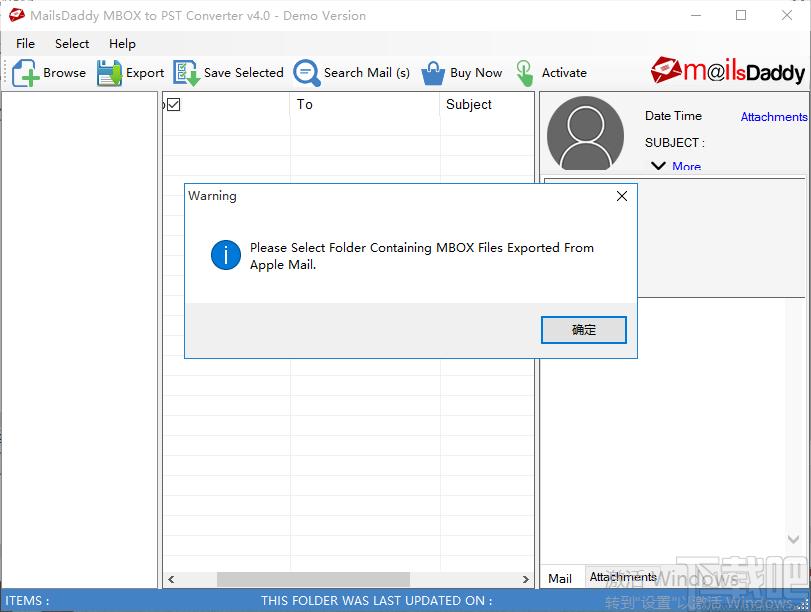Click the contact avatar placeholder image
The image size is (811, 612).
coord(585,133)
